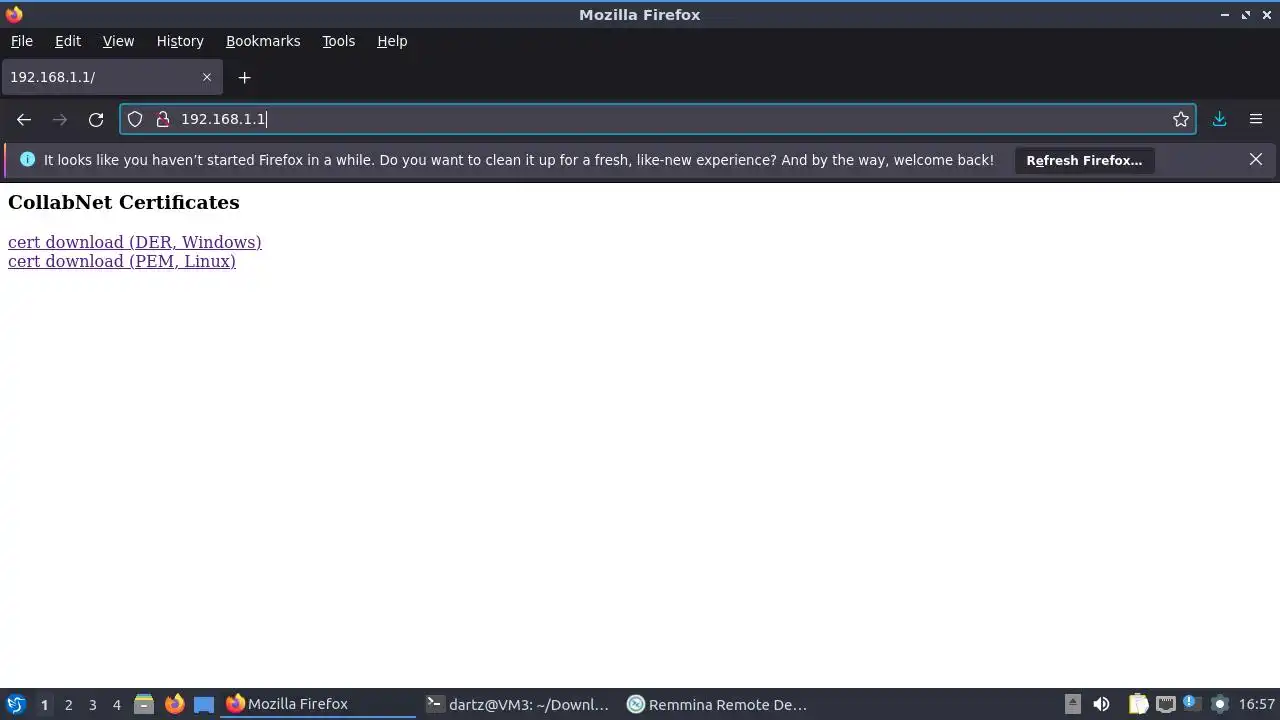
Task: Open the View menu
Action: coord(118,41)
